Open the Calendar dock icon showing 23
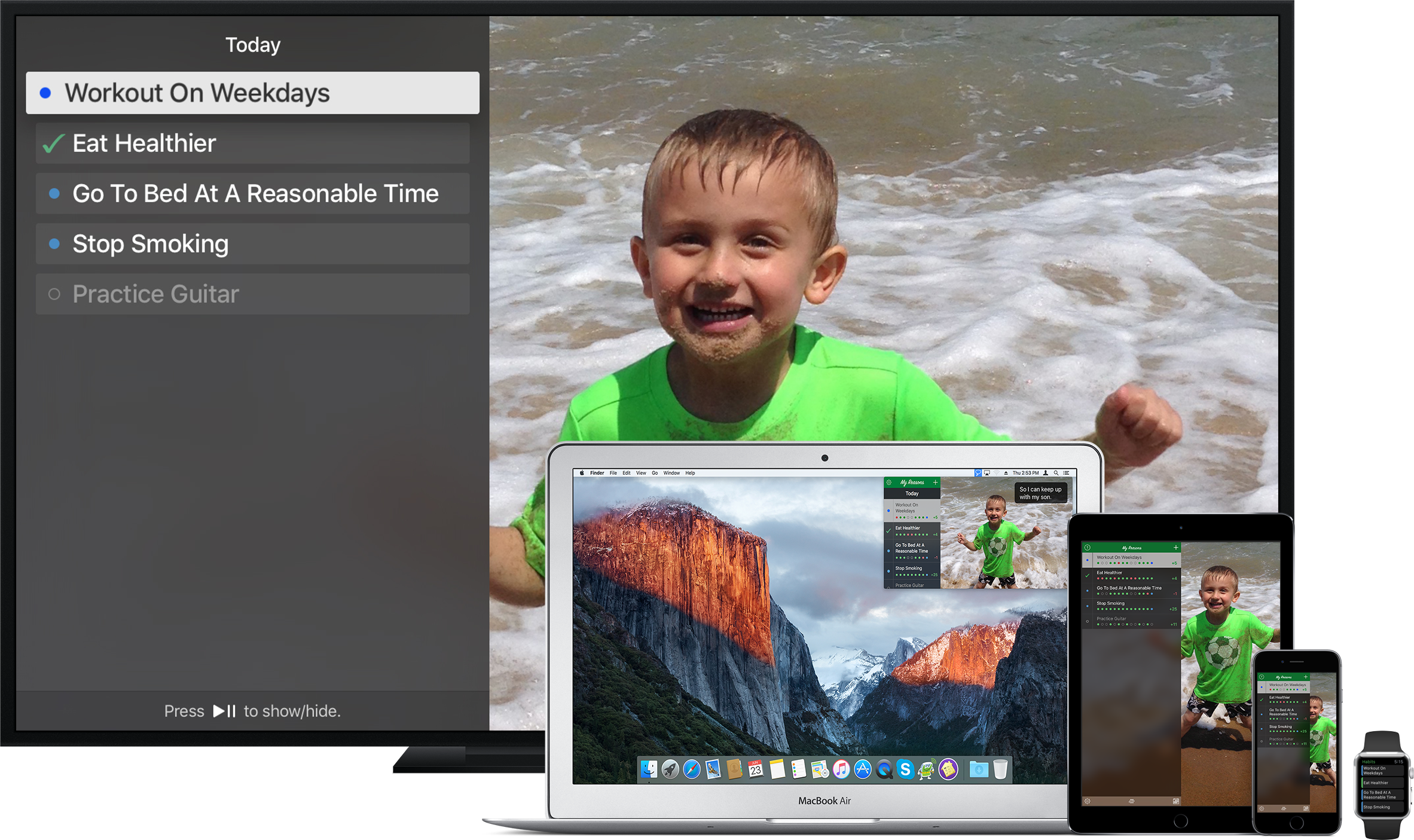Image resolution: width=1414 pixels, height=840 pixels. [756, 769]
